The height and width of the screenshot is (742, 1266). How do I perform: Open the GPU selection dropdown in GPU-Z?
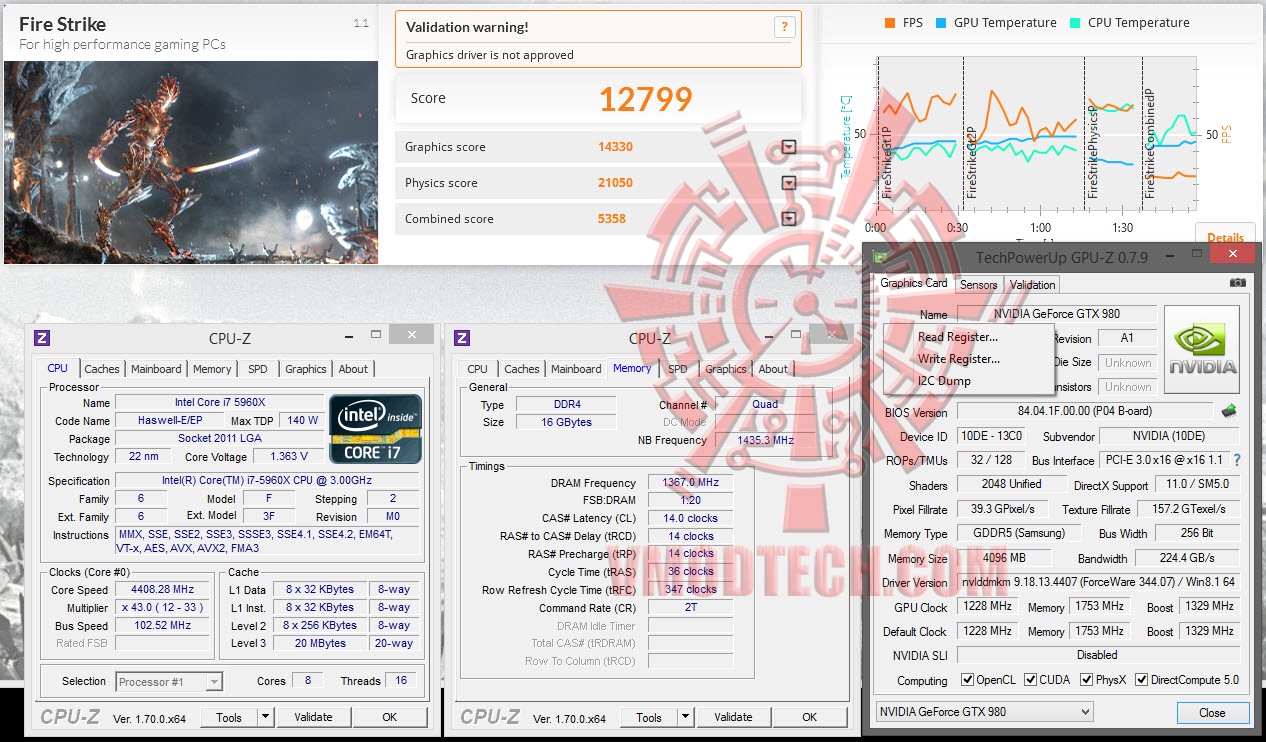point(984,712)
